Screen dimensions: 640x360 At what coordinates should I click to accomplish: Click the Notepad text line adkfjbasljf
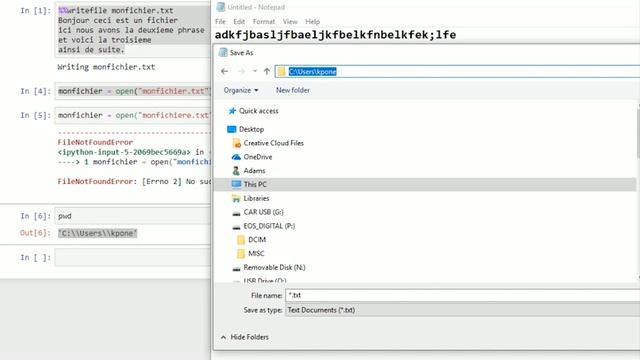[335, 35]
